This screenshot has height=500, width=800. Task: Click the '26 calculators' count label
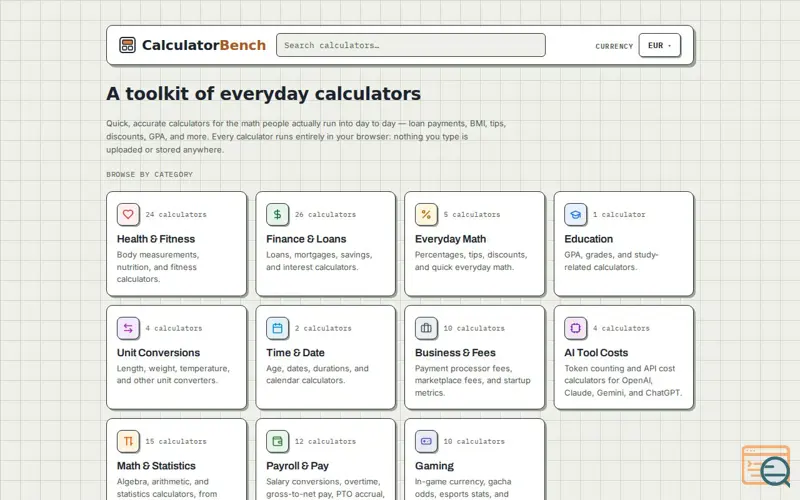326,214
